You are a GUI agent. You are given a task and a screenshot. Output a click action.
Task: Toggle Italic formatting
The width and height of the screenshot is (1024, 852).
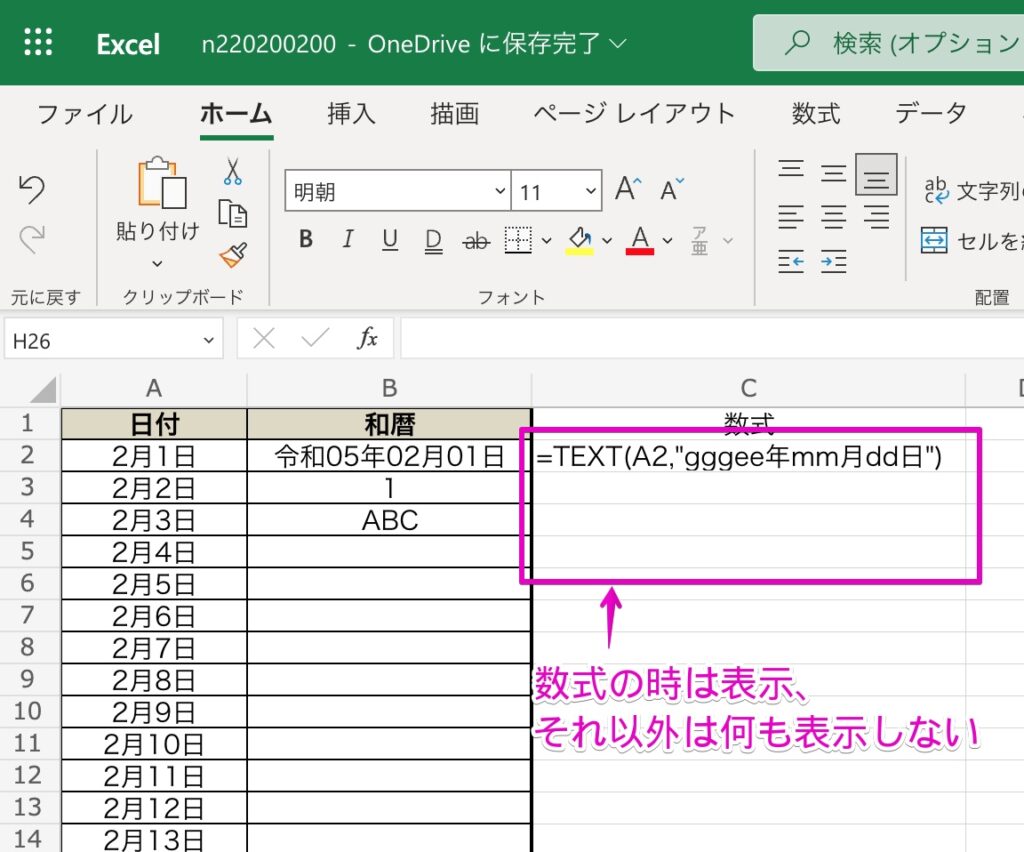click(348, 240)
